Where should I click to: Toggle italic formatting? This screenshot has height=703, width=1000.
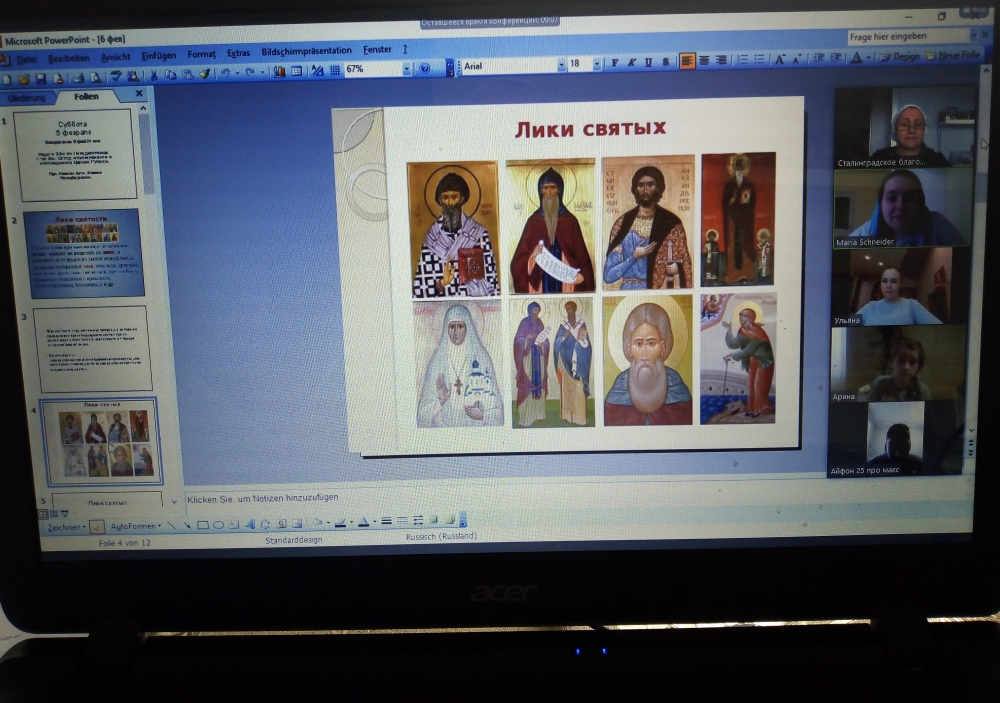(631, 62)
